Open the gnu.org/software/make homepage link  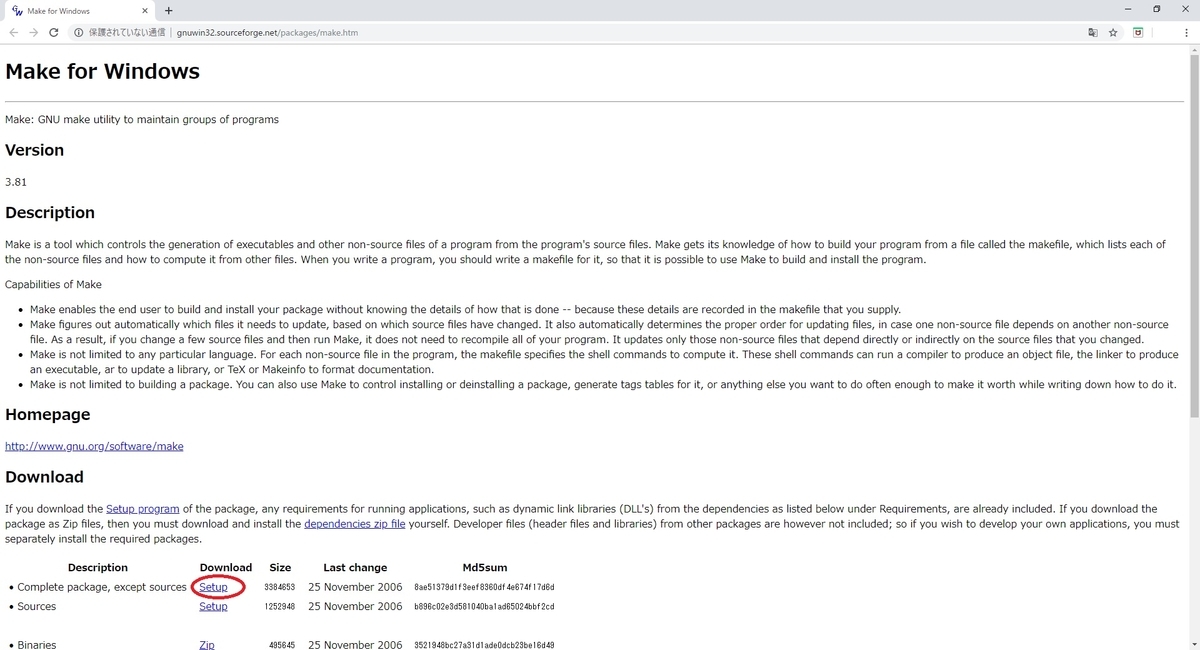point(94,446)
